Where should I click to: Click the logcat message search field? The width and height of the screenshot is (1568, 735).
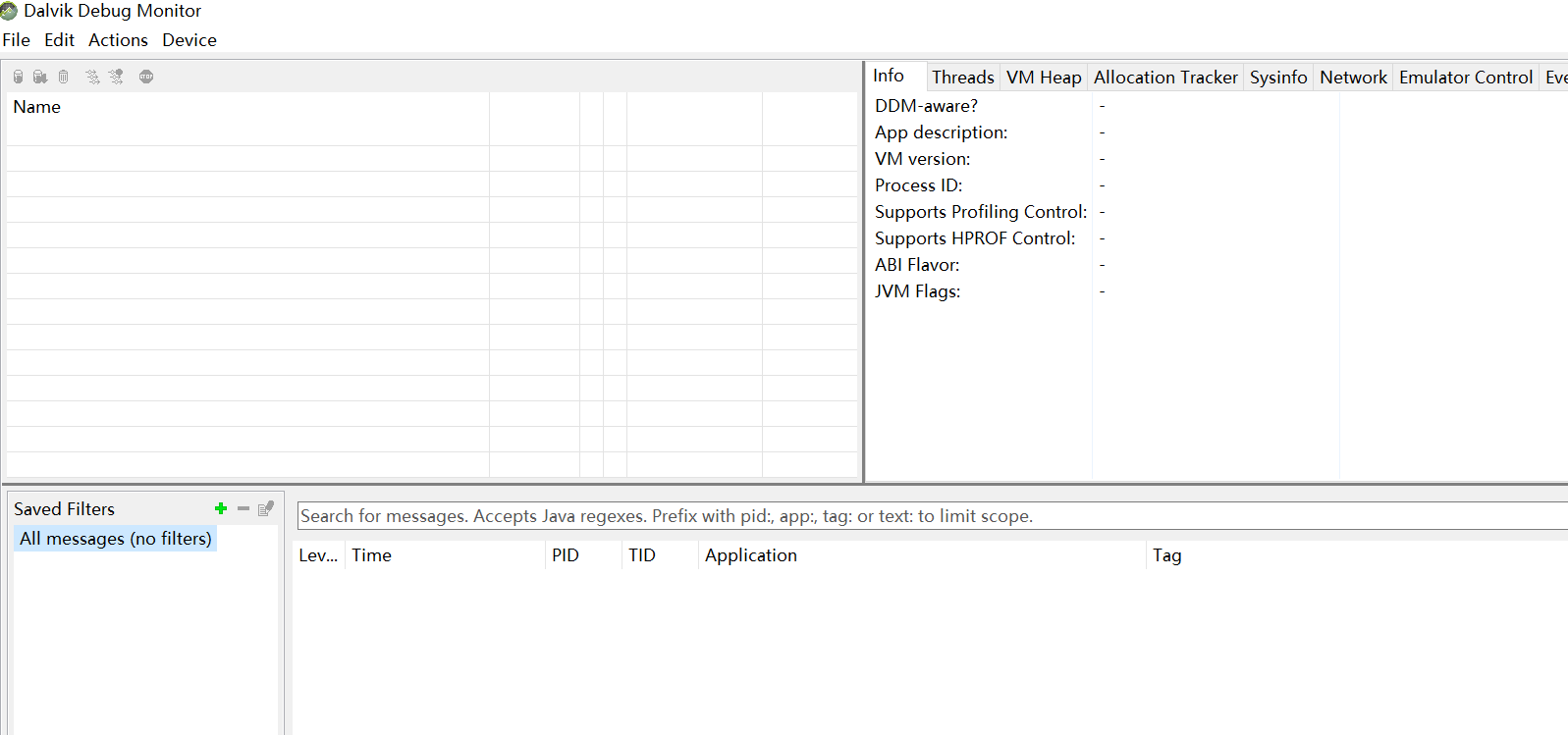(x=932, y=516)
